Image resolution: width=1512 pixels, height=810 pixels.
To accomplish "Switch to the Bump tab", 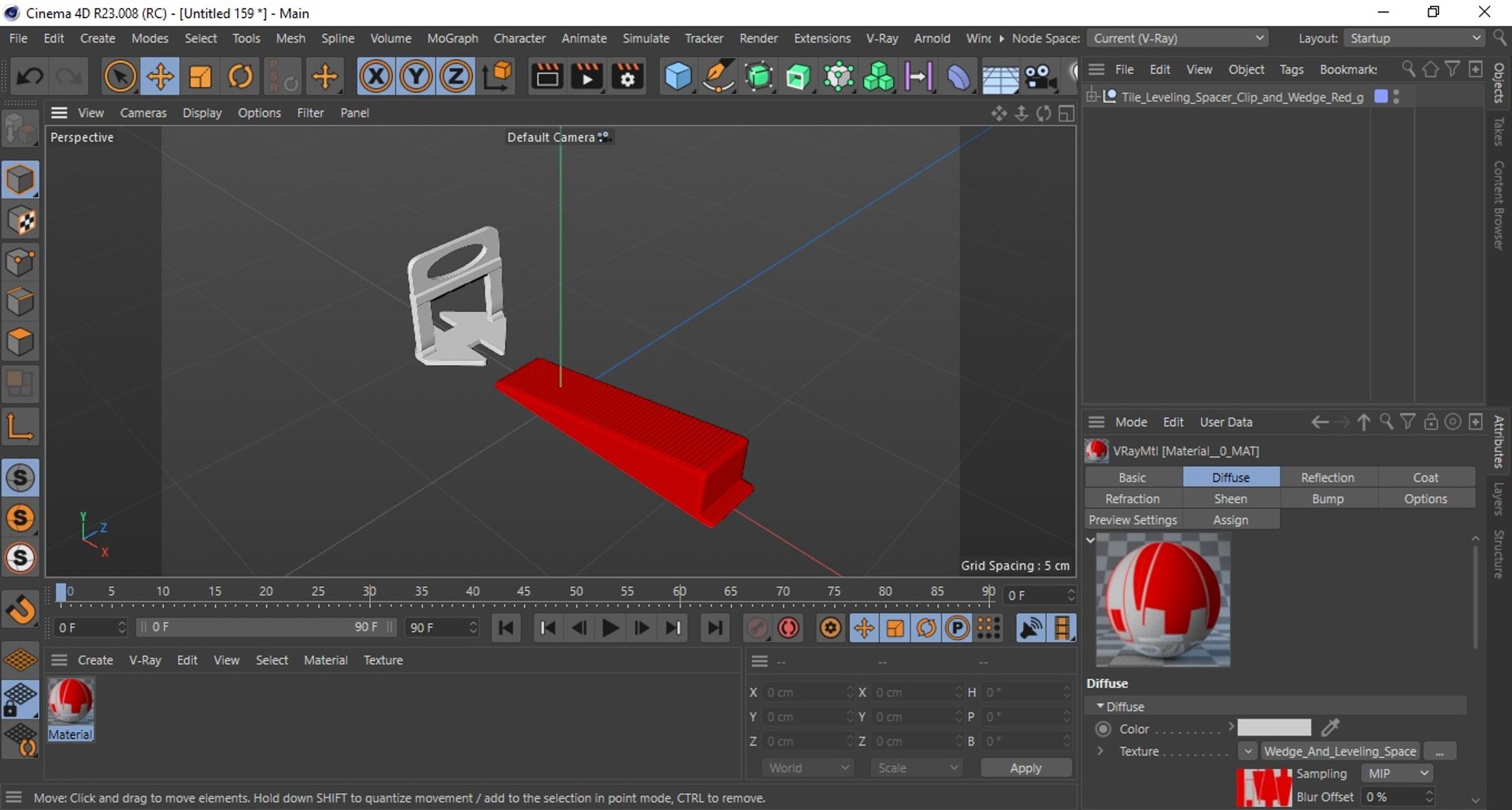I will [x=1328, y=499].
